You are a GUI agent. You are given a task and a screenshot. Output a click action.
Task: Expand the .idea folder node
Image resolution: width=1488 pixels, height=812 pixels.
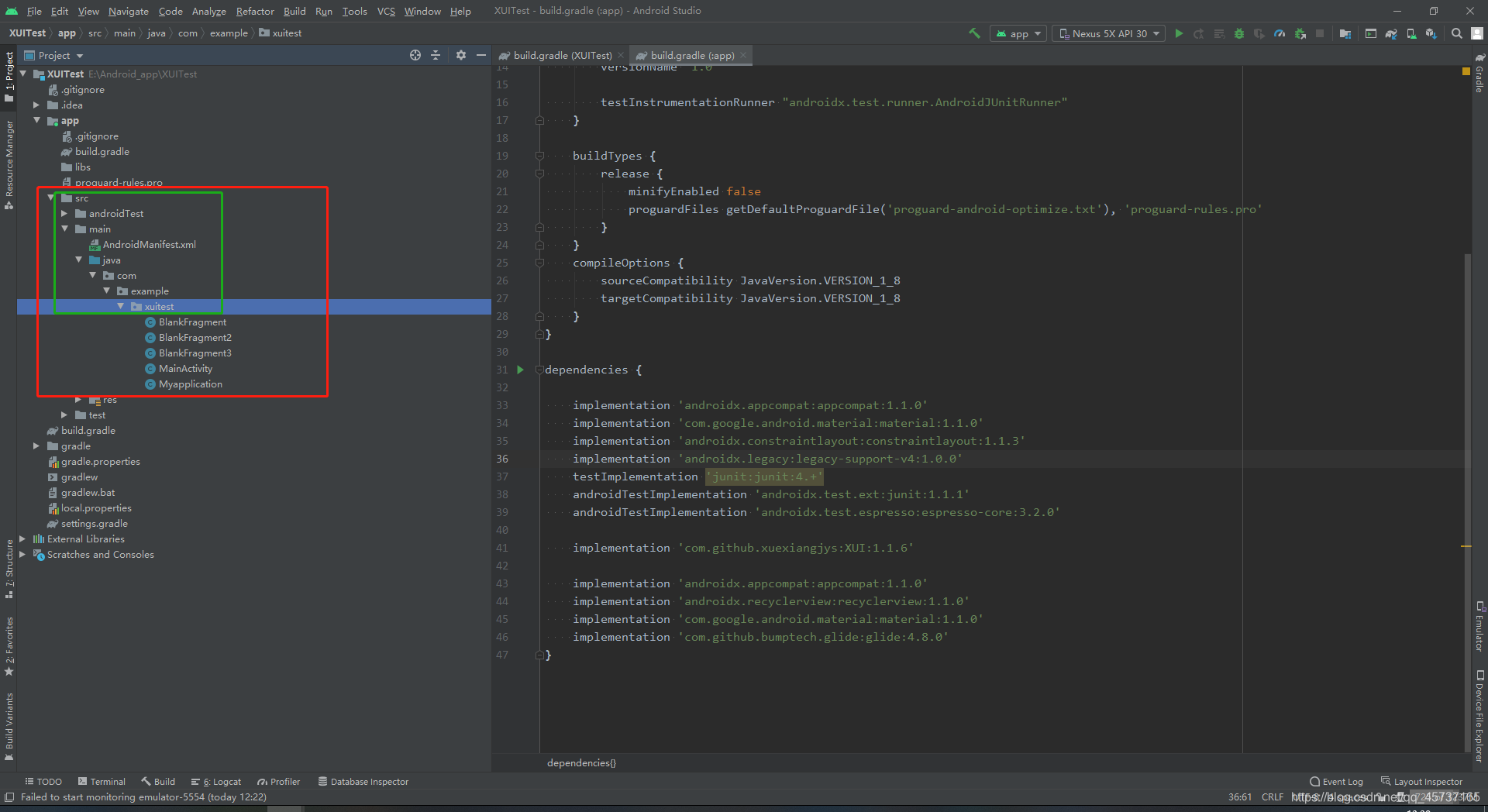[36, 105]
